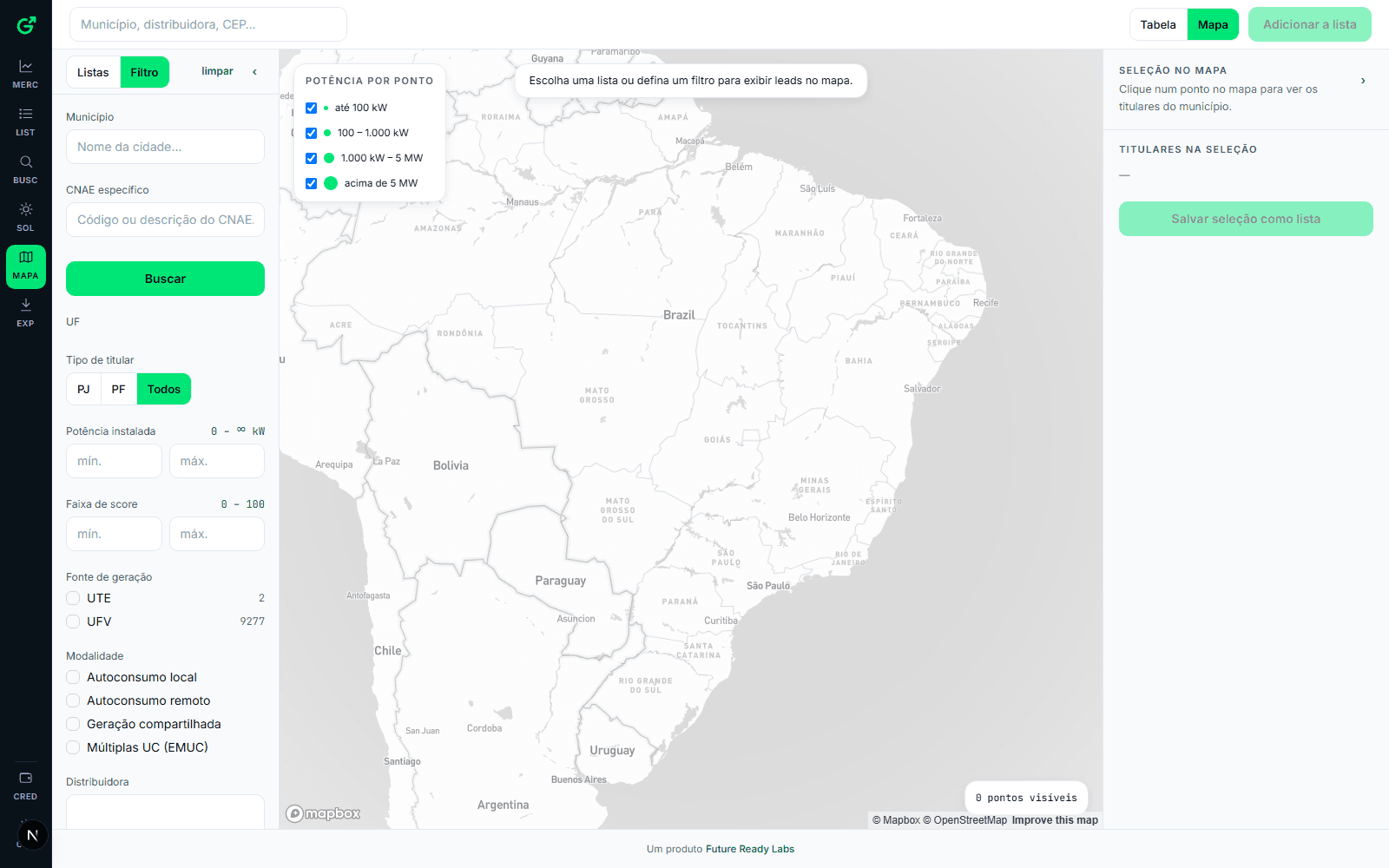Check the UTE generation source box
This screenshot has height=868, width=1389.
point(73,598)
